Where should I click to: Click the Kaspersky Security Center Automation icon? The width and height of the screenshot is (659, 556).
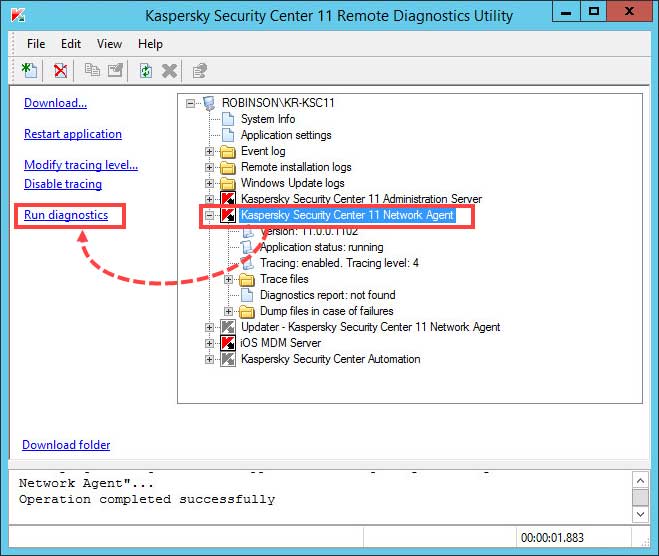pyautogui.click(x=228, y=359)
